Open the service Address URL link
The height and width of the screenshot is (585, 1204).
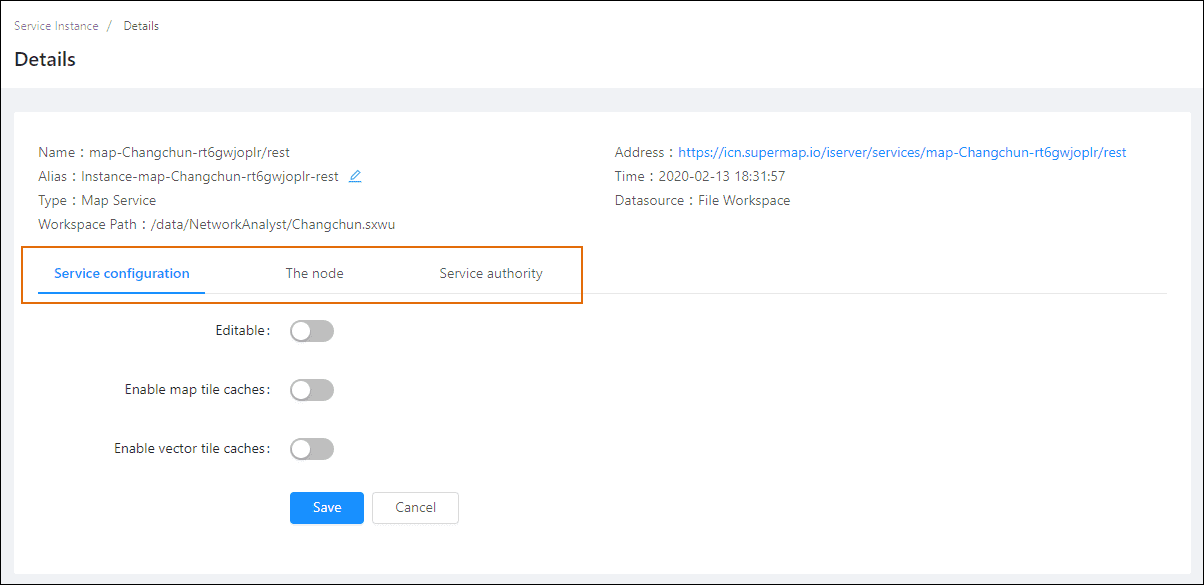[902, 153]
